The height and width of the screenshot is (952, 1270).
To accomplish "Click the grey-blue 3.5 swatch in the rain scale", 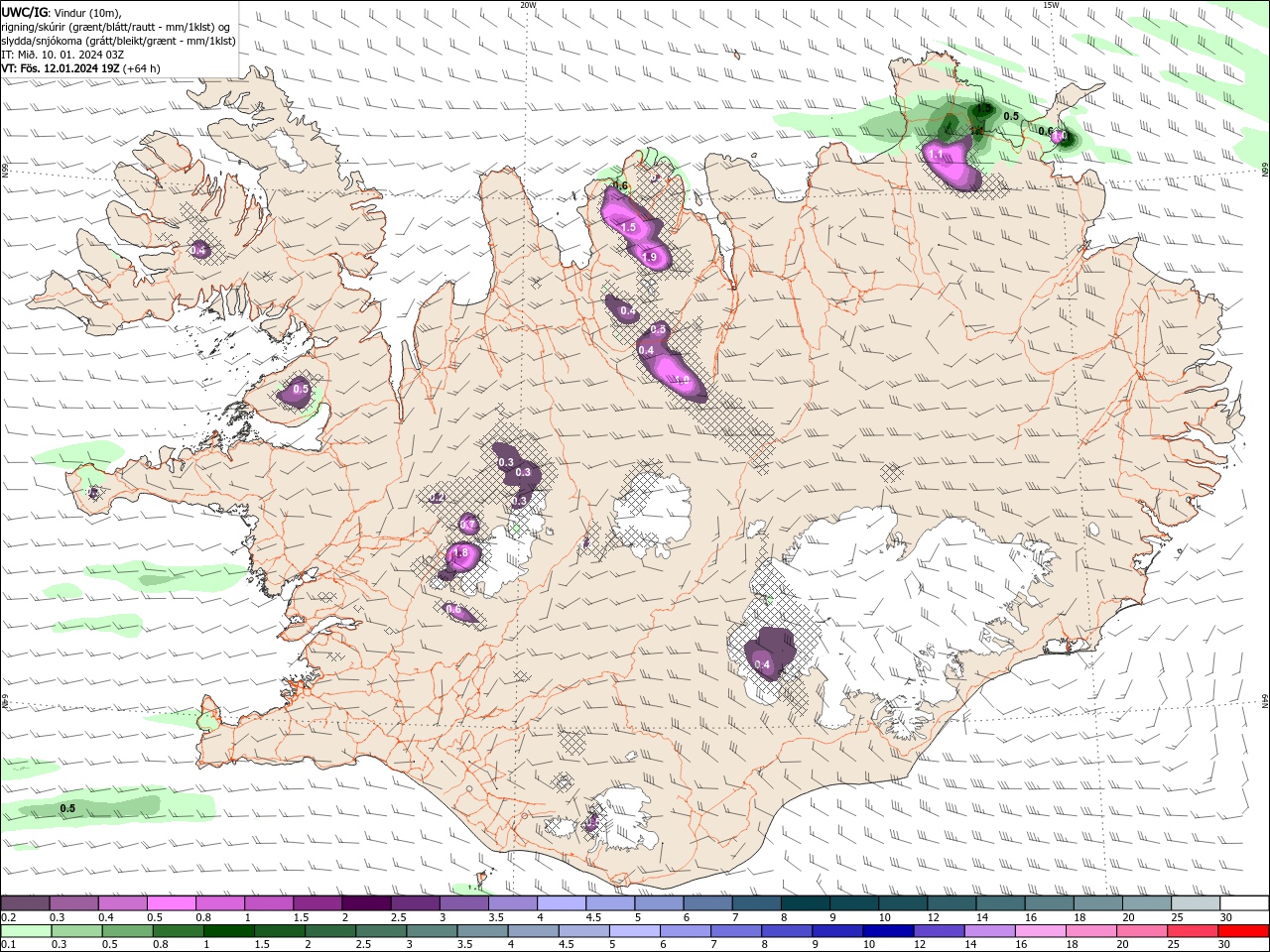I will [x=481, y=931].
